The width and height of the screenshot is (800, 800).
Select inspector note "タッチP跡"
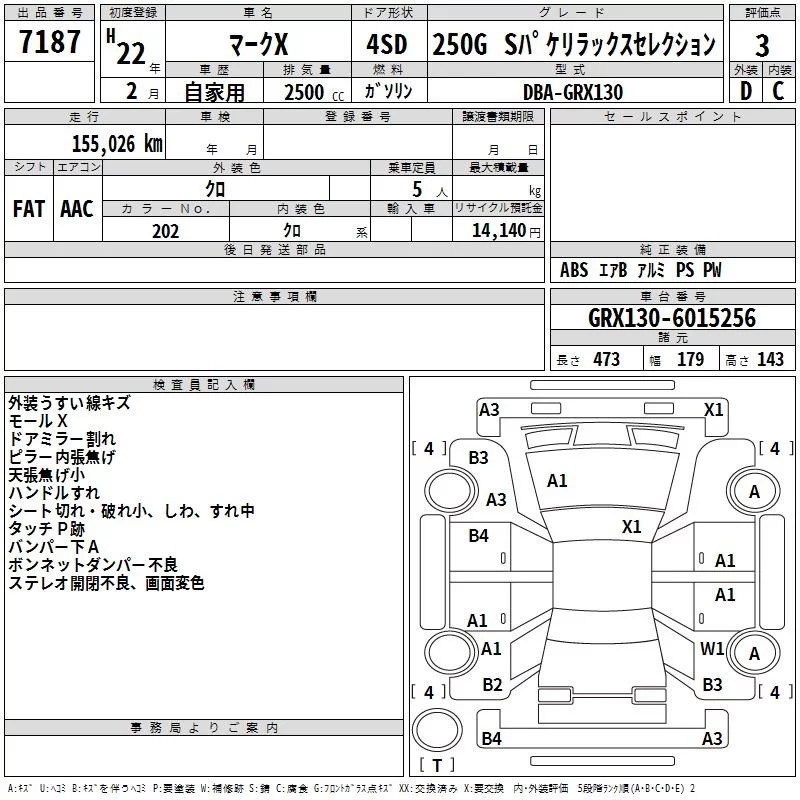coord(46,529)
